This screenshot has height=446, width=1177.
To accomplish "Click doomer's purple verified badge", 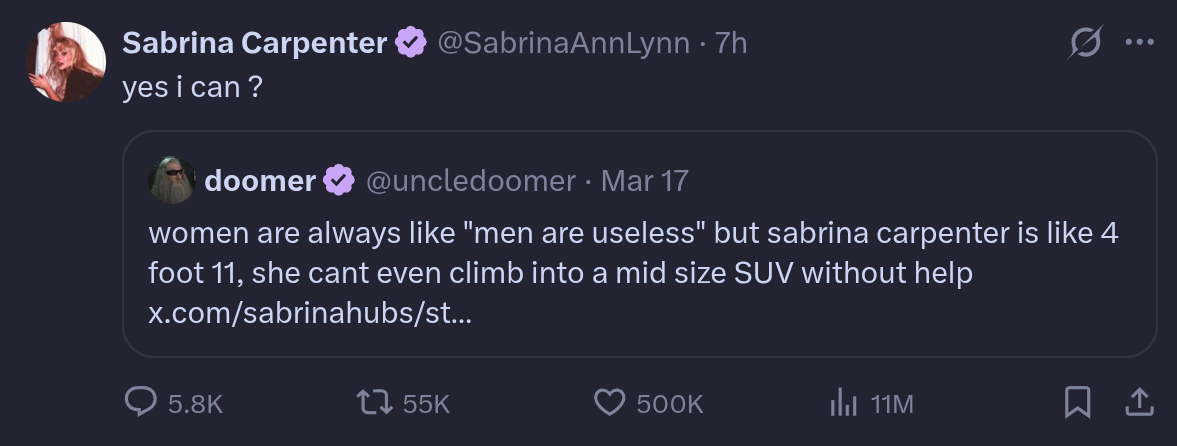I will [339, 181].
